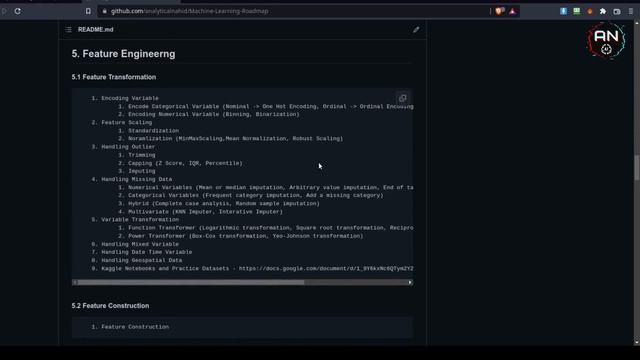Click the forward navigation arrow
Image resolution: width=640 pixels, height=360 pixels.
click(x=4, y=11)
